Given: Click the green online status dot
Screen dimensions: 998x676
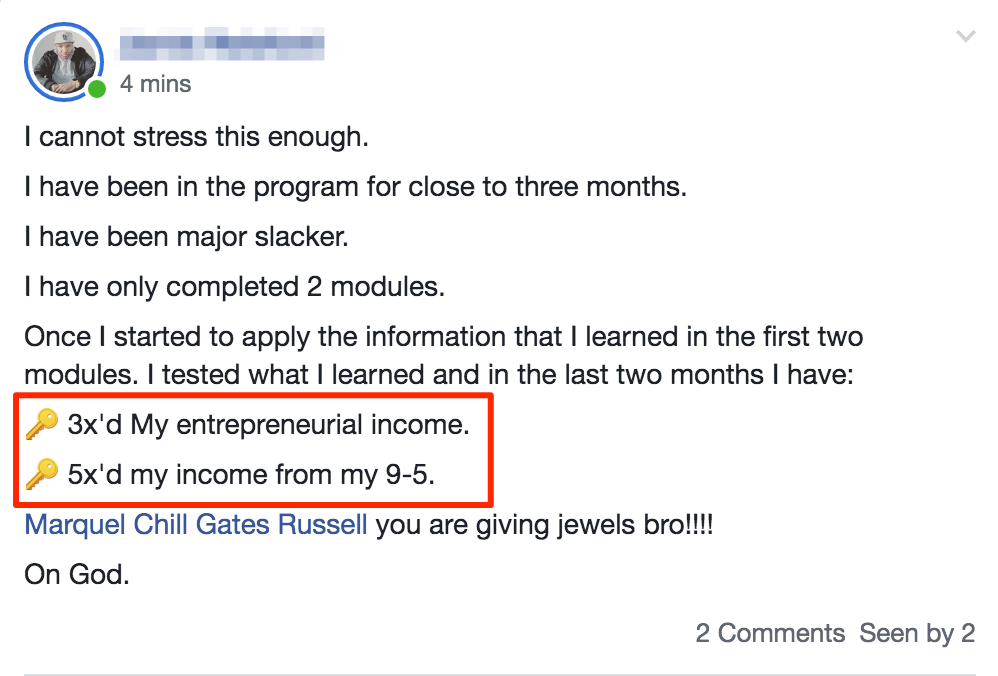Looking at the screenshot, I should (96, 90).
